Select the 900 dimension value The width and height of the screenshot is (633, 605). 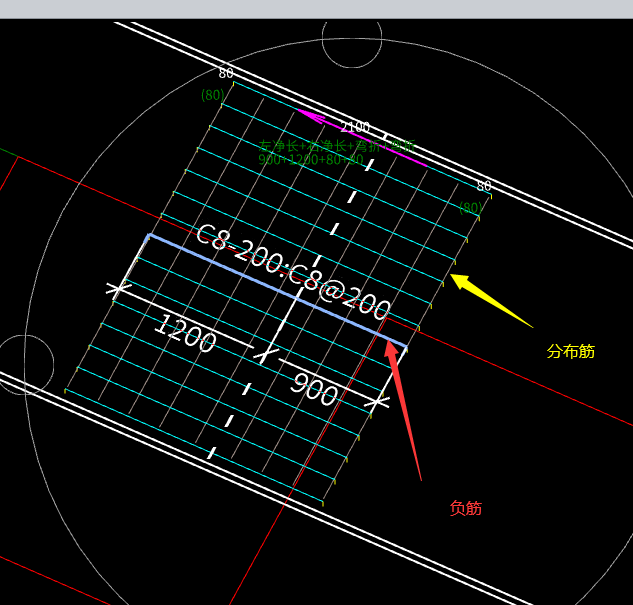point(314,389)
